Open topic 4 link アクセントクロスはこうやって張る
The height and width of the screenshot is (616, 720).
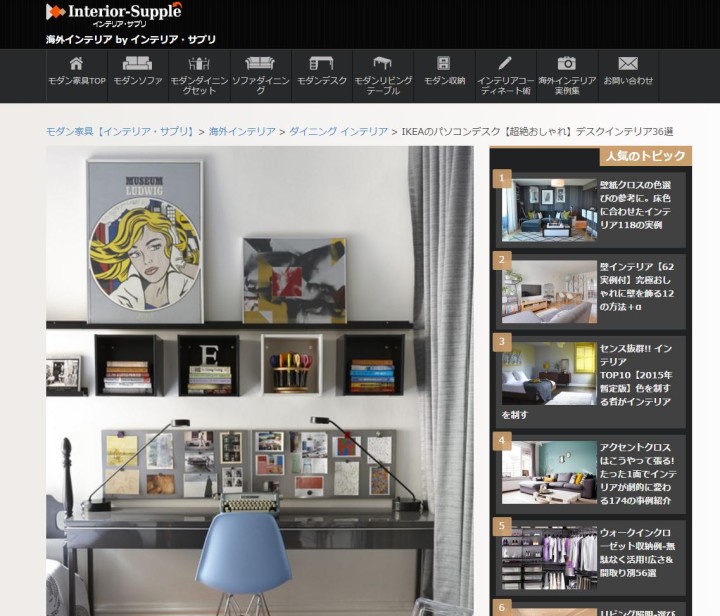(x=637, y=474)
